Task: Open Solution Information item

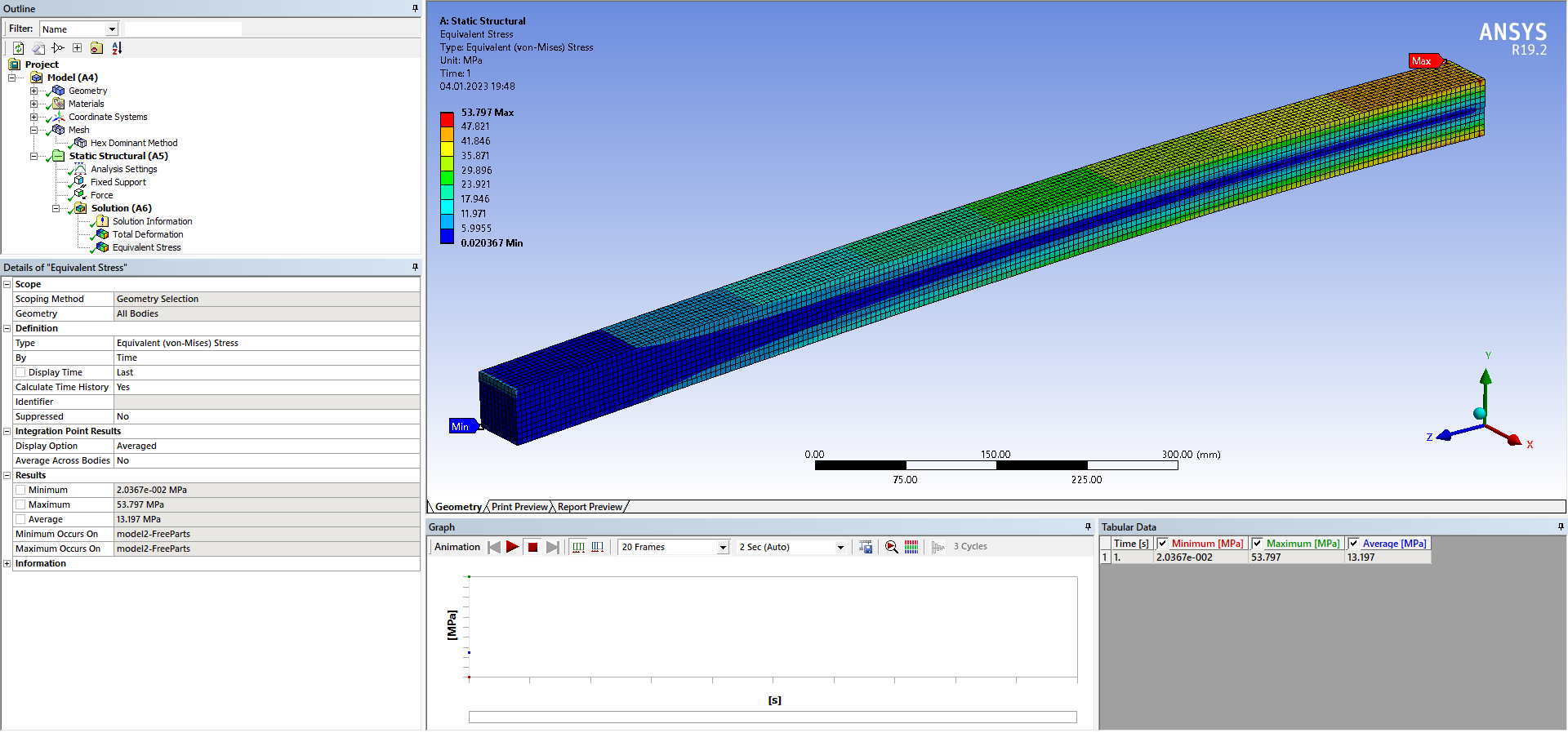Action: tap(153, 221)
